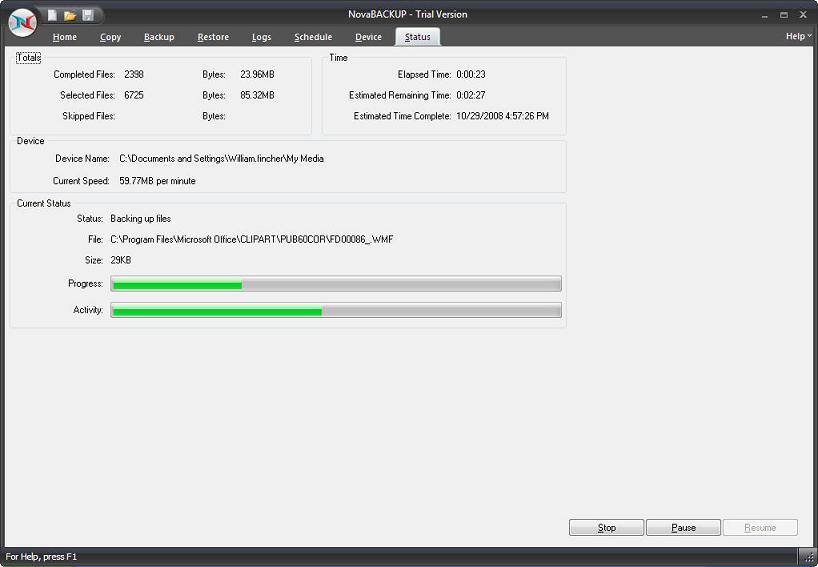Image resolution: width=818 pixels, height=567 pixels.
Task: Click the Size value 29KB
Action: coord(121,260)
